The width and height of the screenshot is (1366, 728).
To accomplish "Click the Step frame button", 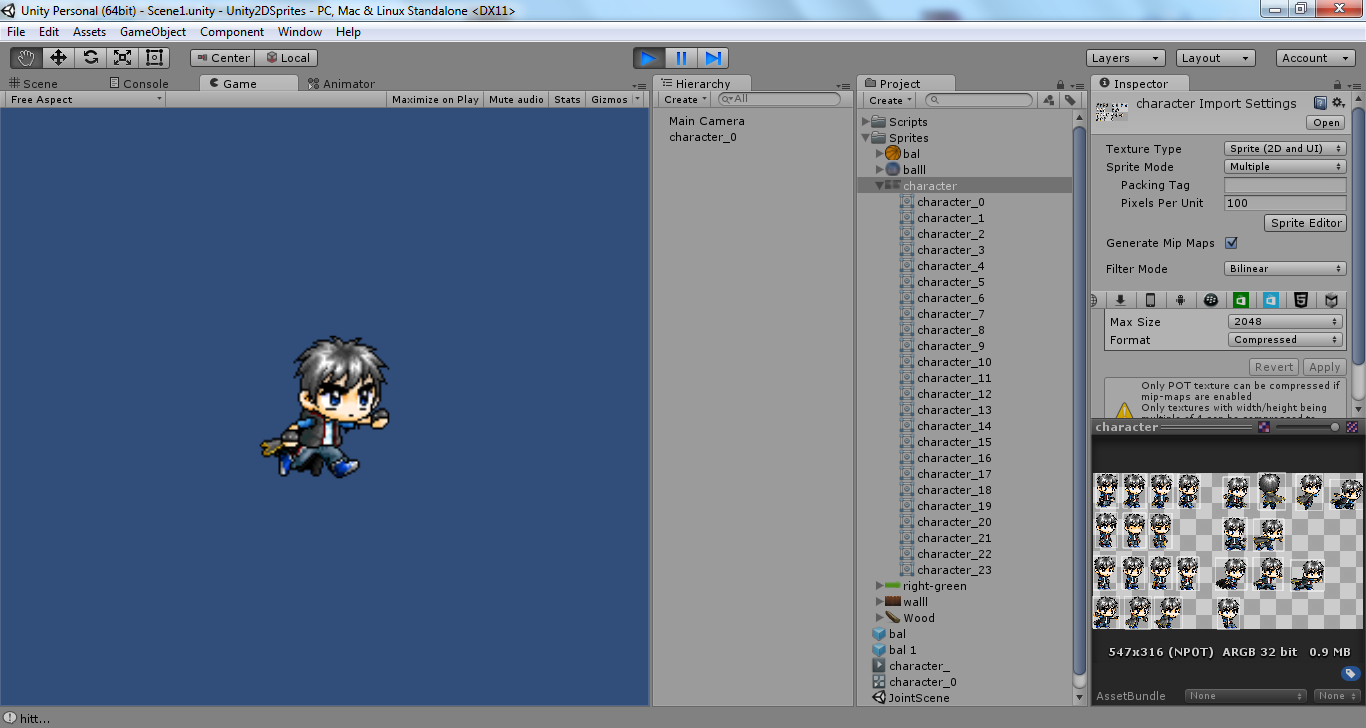I will [x=713, y=58].
